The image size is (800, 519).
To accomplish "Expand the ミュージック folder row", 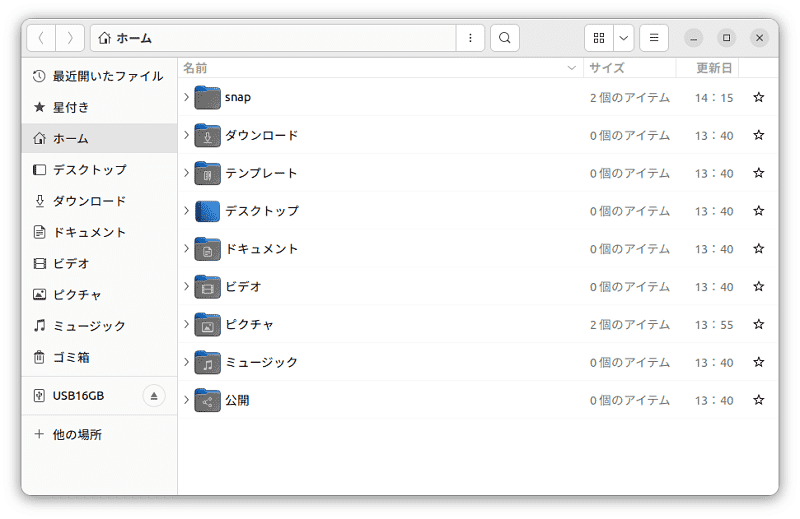I will point(186,361).
